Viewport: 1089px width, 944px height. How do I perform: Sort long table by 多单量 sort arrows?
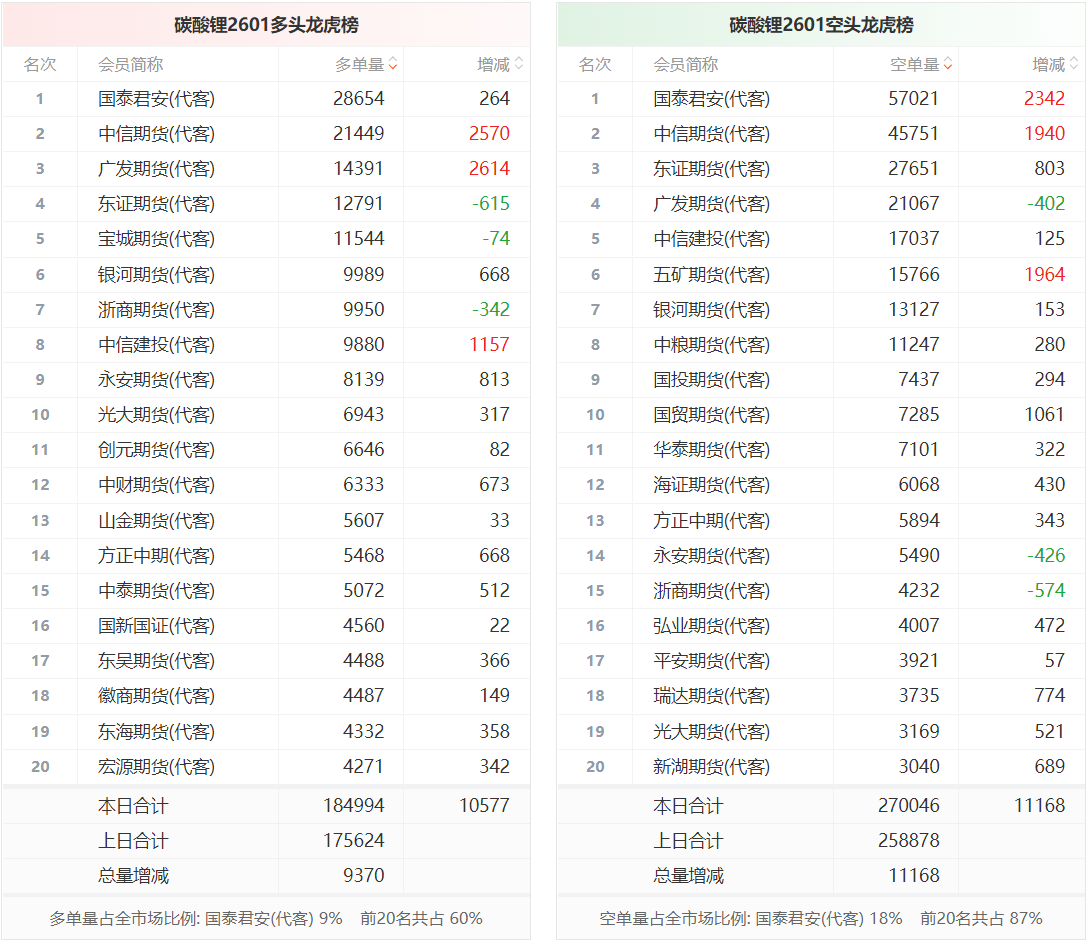tap(393, 64)
